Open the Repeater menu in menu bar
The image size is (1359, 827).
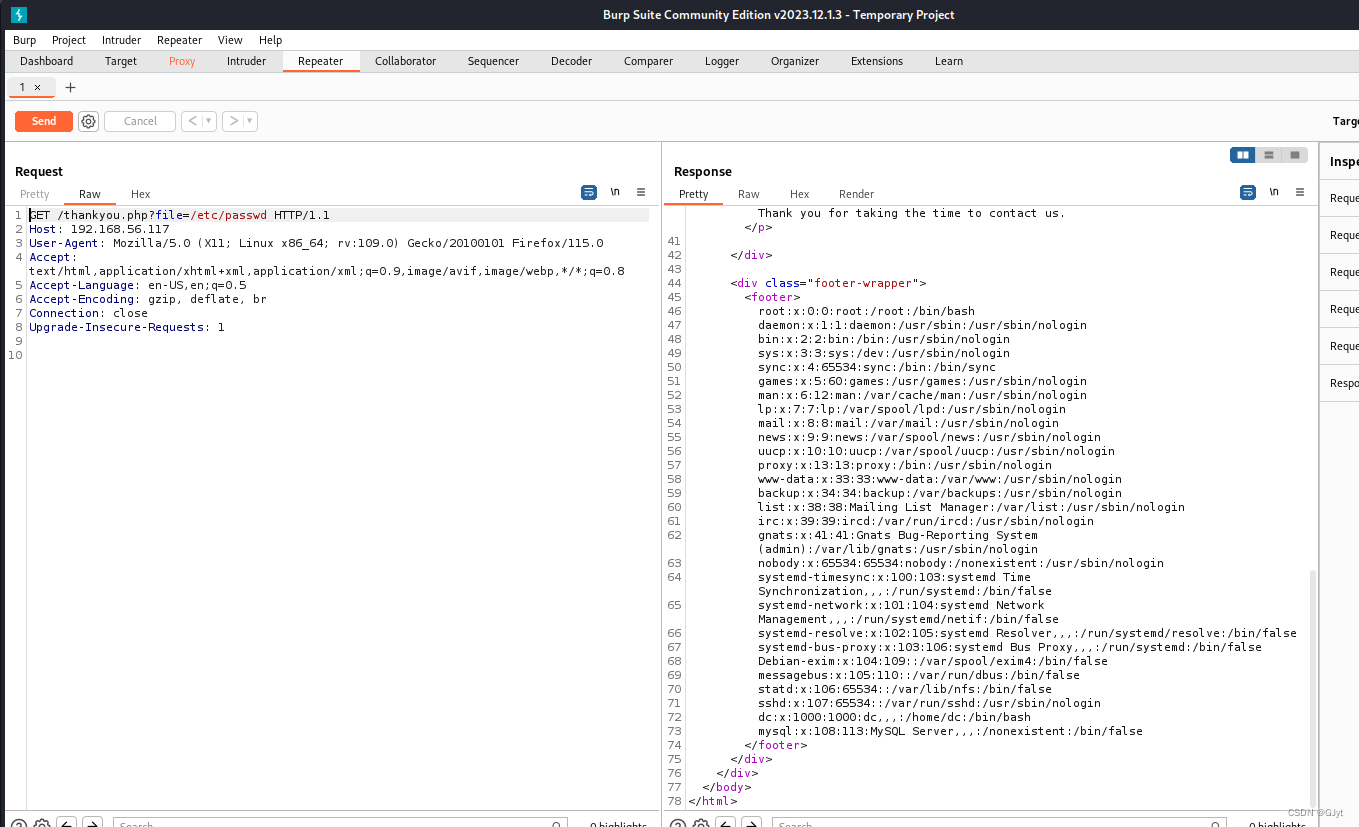(180, 40)
